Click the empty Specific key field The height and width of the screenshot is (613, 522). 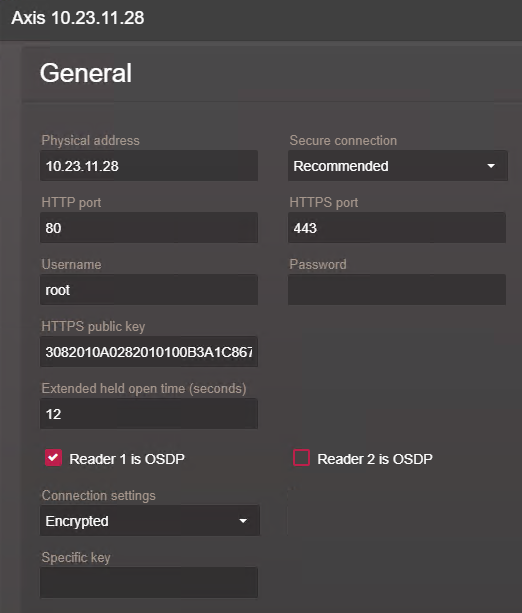[x=149, y=583]
